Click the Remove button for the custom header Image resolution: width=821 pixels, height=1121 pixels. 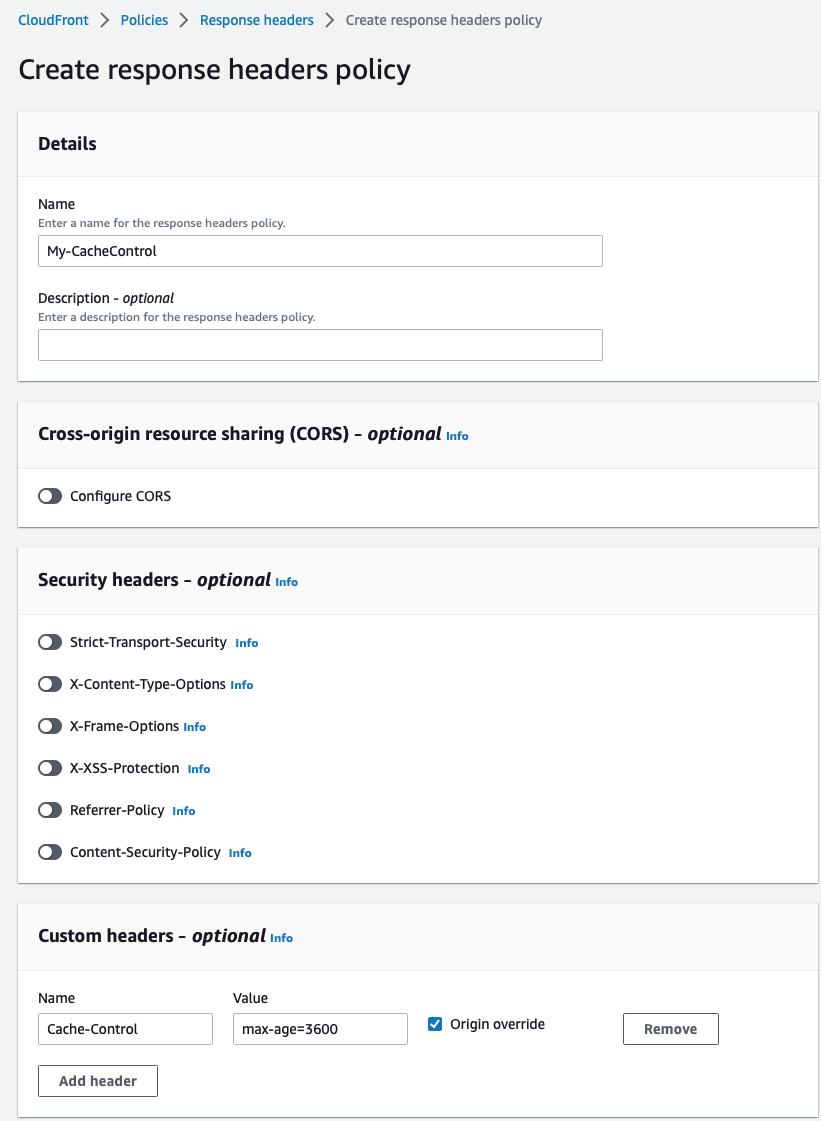point(671,1029)
